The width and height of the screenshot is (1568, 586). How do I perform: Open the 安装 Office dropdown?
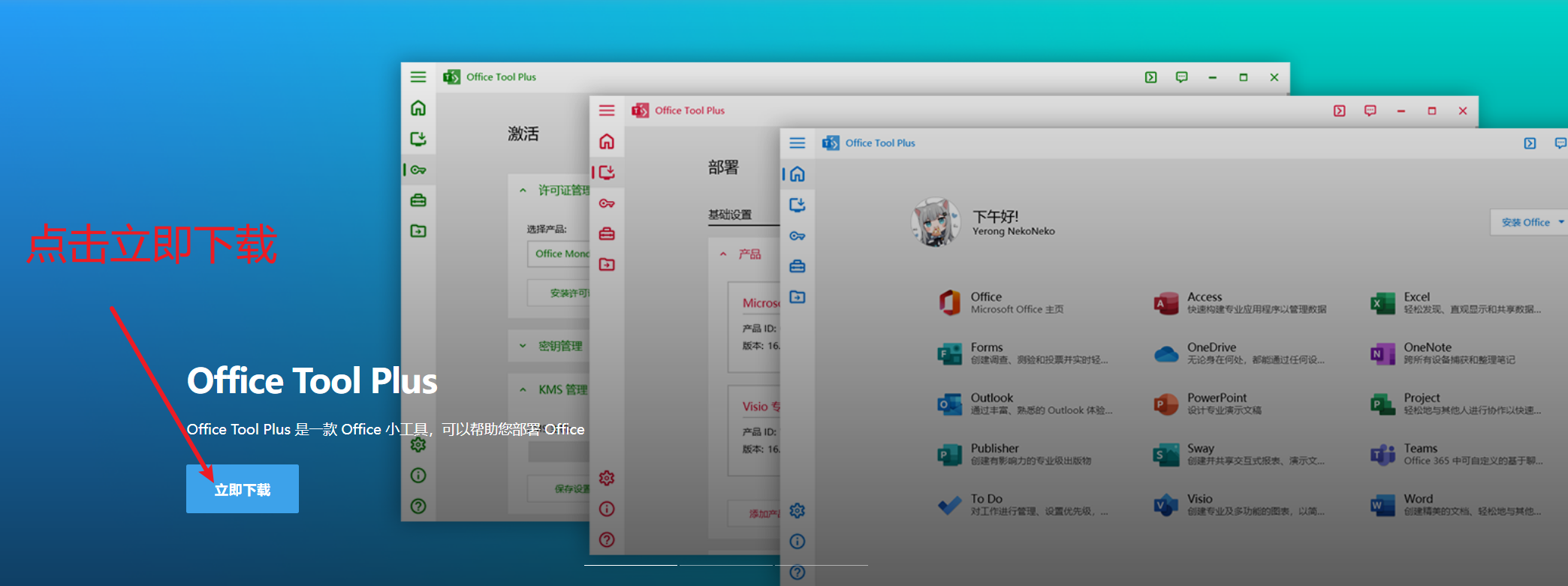pos(1530,222)
